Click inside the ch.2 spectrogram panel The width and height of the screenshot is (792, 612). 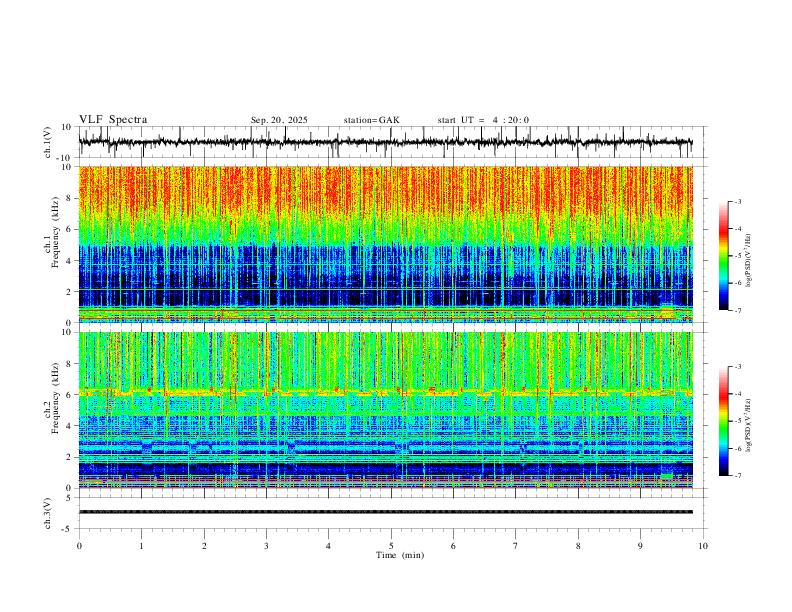(x=385, y=410)
